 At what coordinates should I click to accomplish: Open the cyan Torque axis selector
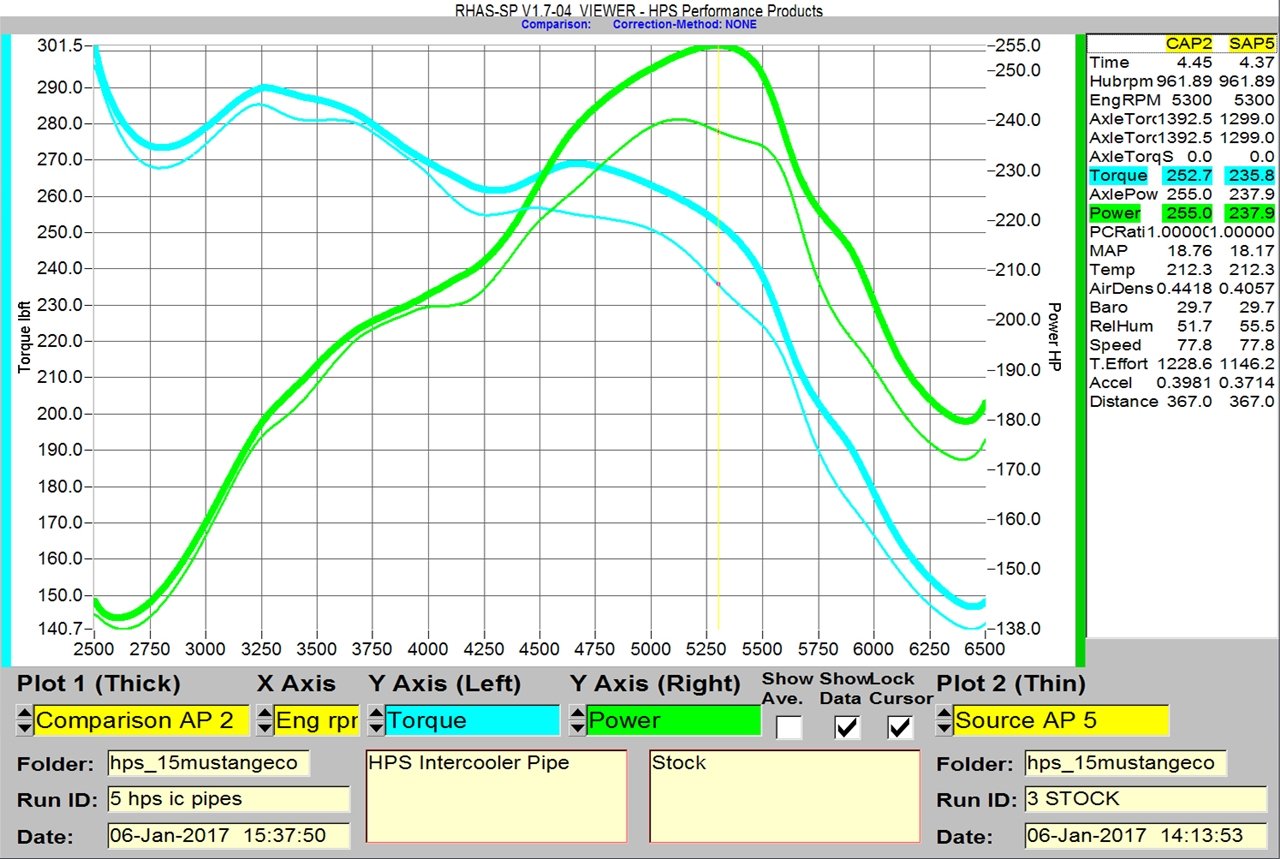pyautogui.click(x=473, y=720)
